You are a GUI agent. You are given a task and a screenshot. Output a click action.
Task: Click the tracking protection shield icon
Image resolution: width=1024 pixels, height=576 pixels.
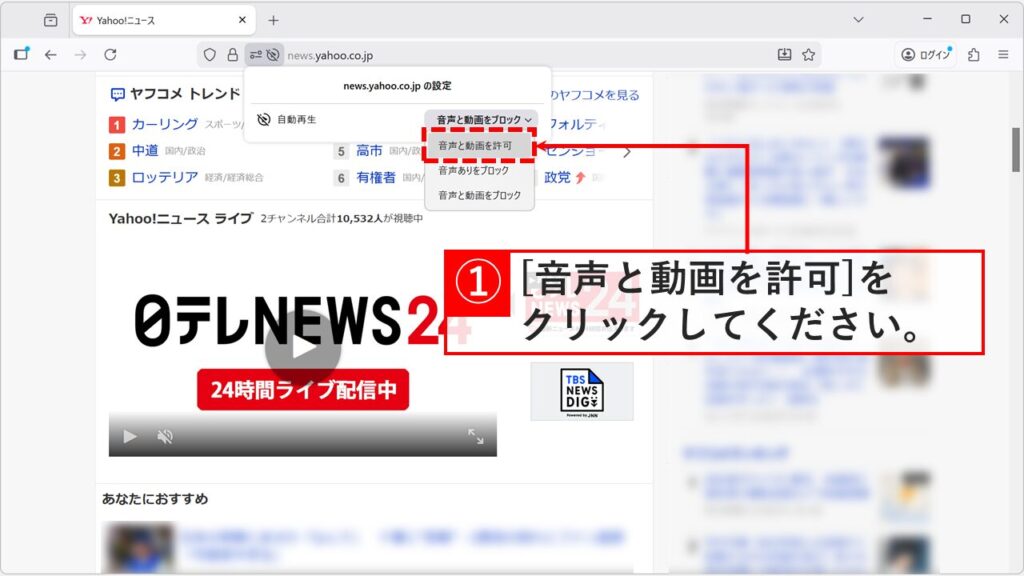pos(210,55)
